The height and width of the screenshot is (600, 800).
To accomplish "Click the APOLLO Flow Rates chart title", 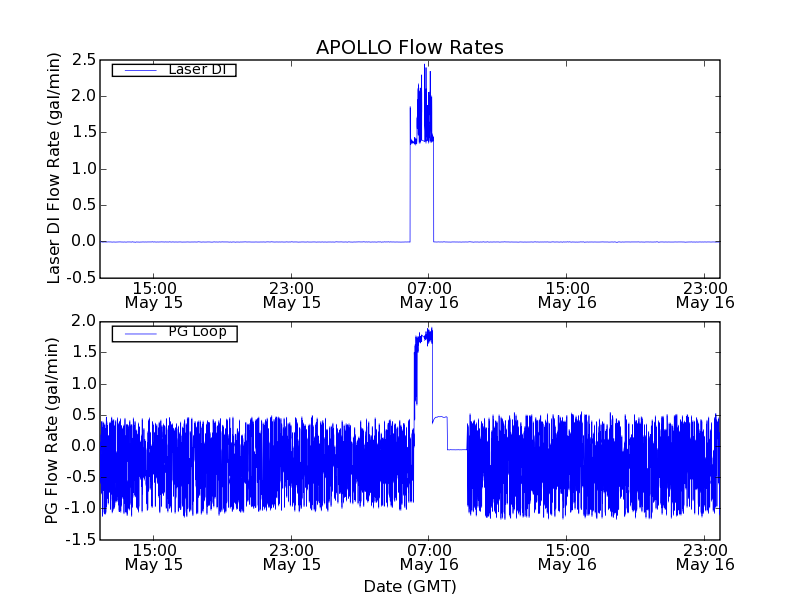I will click(x=409, y=47).
